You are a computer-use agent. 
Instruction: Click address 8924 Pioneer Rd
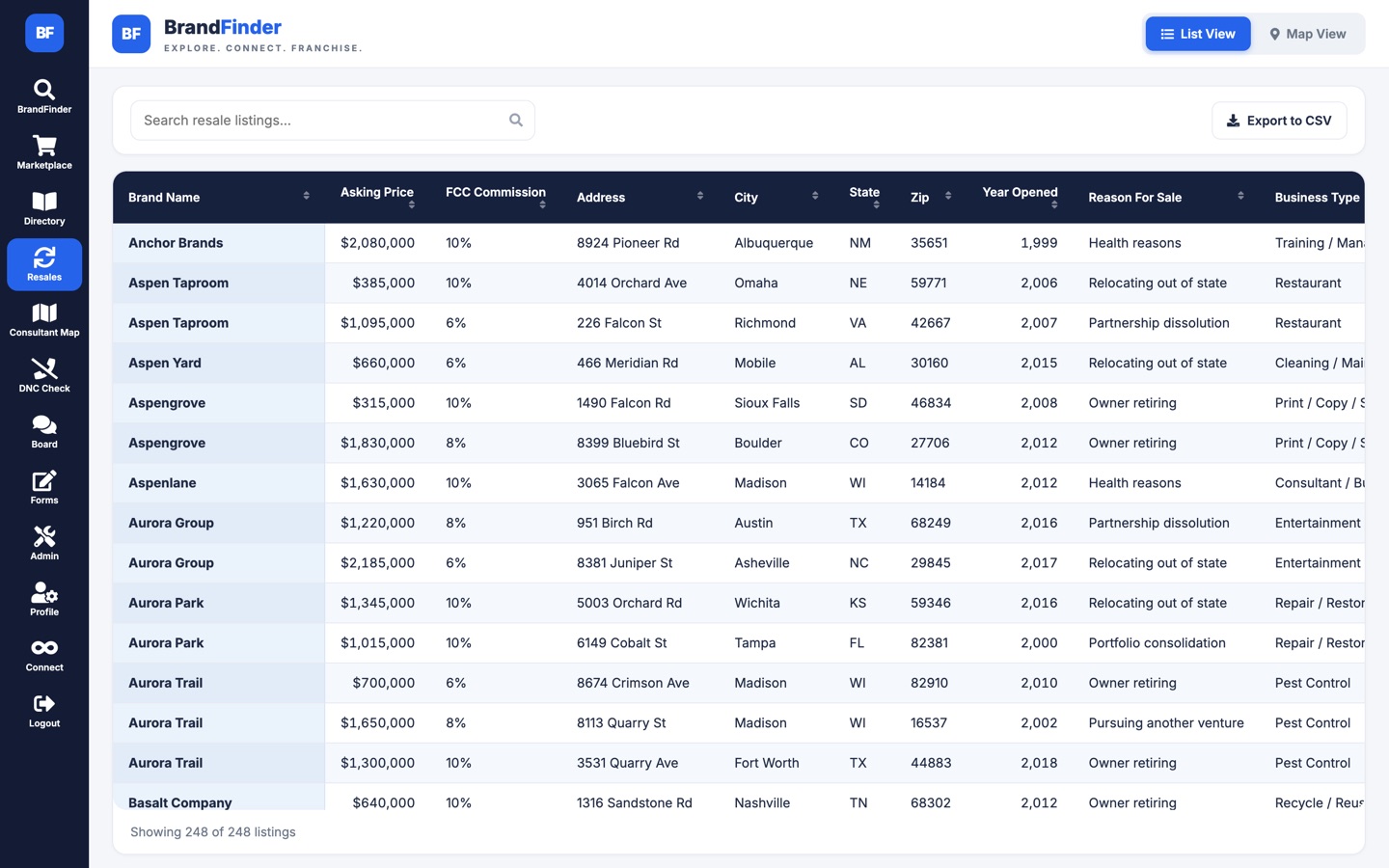pyautogui.click(x=628, y=243)
